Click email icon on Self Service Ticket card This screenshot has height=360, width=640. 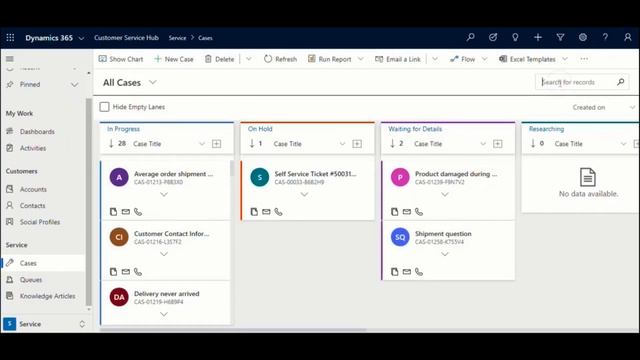[266, 212]
